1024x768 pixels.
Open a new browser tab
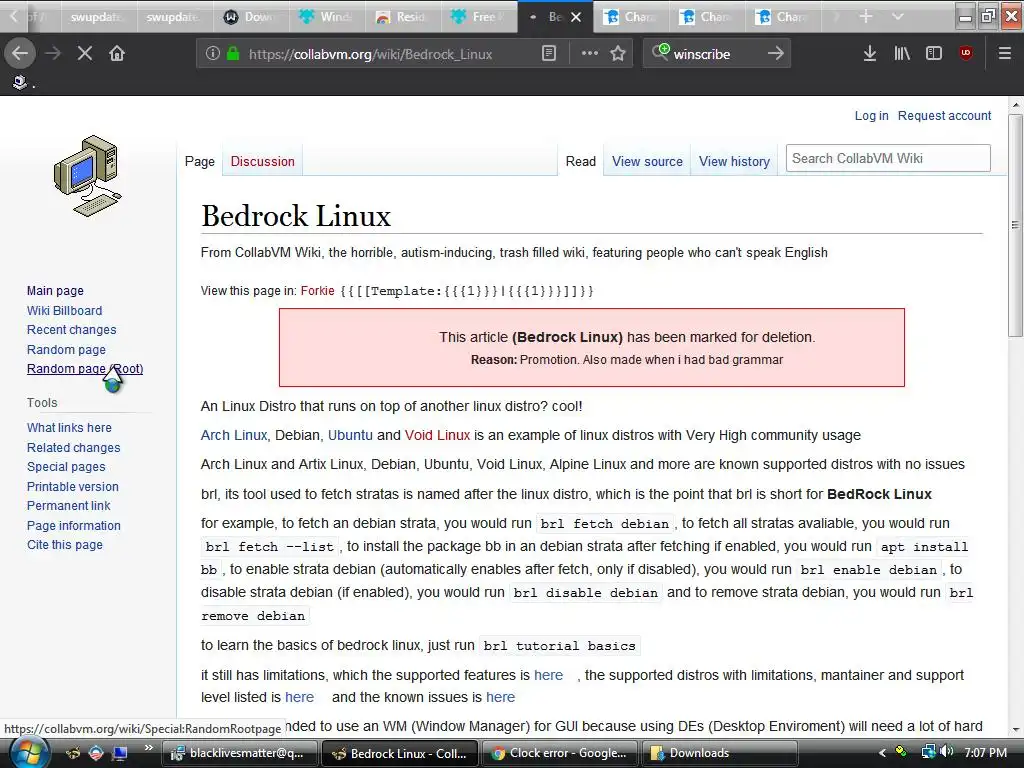866,16
